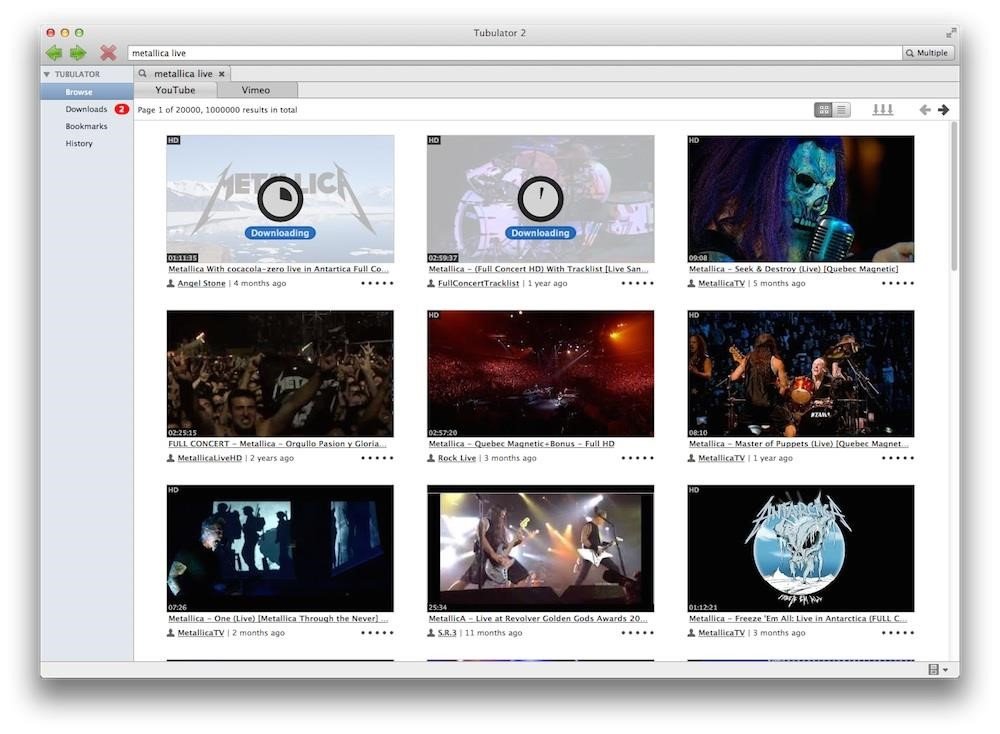The image size is (1000, 734).
Task: Click Downloading label on Full Concert HD thumbnail
Action: point(540,233)
